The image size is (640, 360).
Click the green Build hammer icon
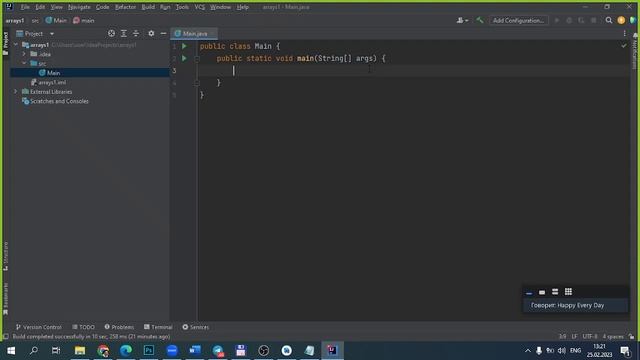480,20
